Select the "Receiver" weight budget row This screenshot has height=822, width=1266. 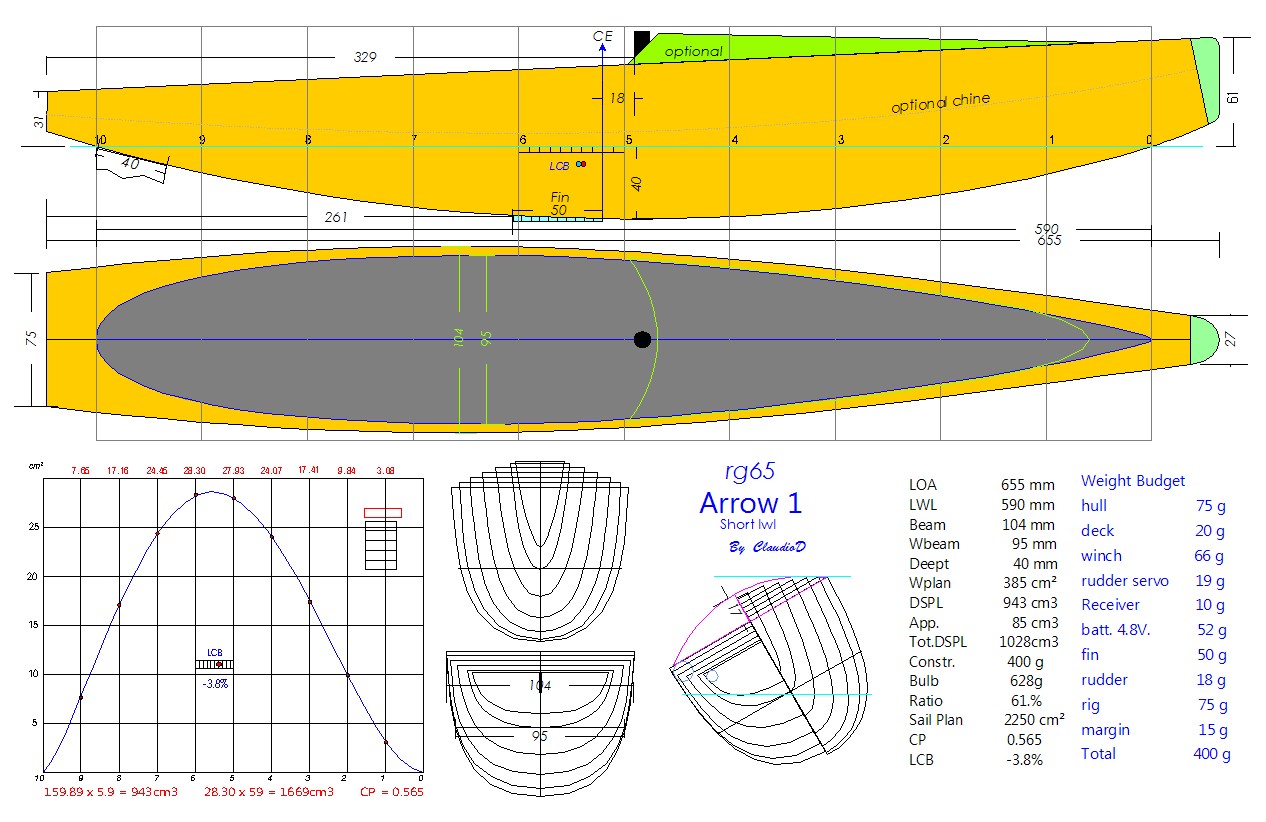pos(1153,605)
